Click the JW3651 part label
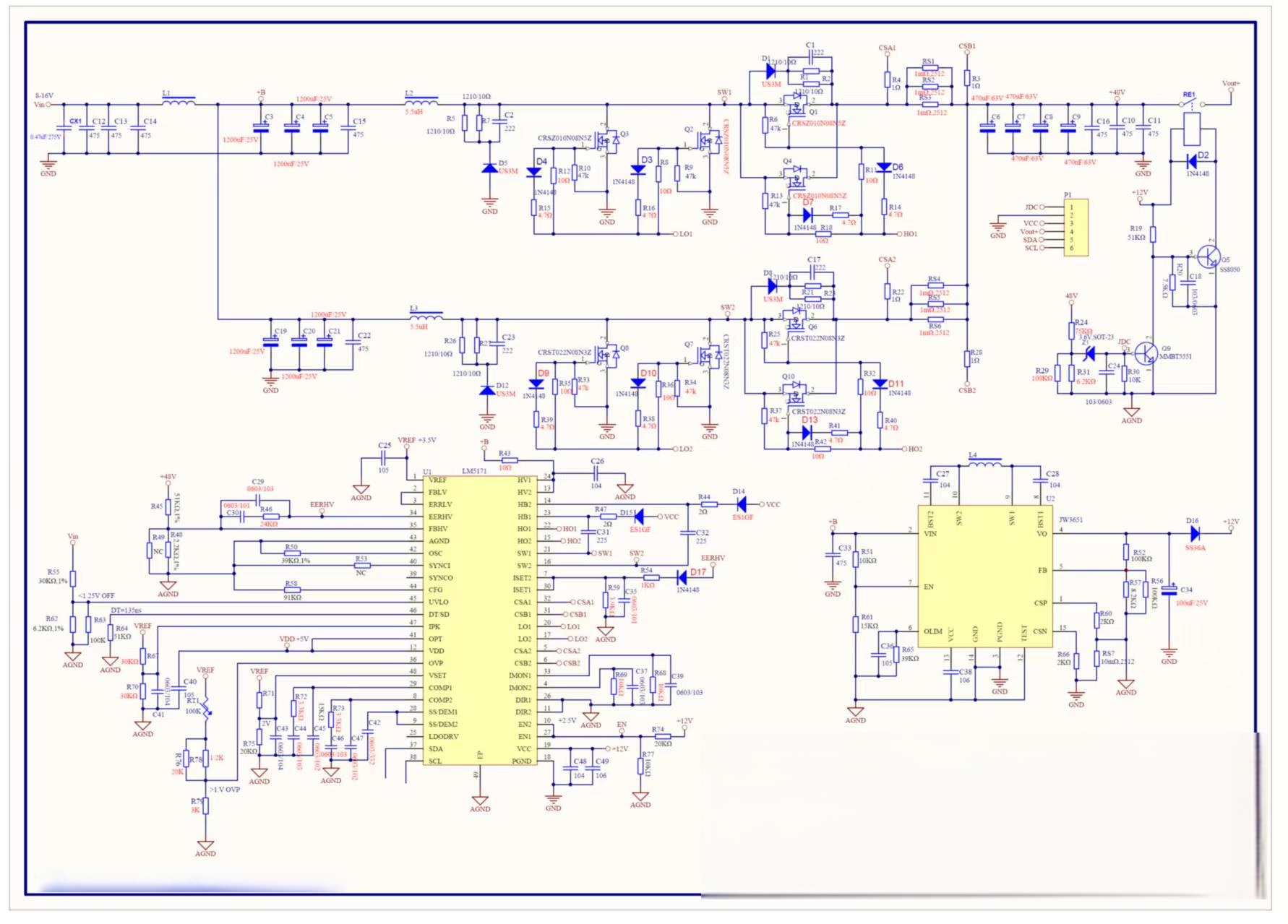1288x924 pixels. [x=1071, y=519]
